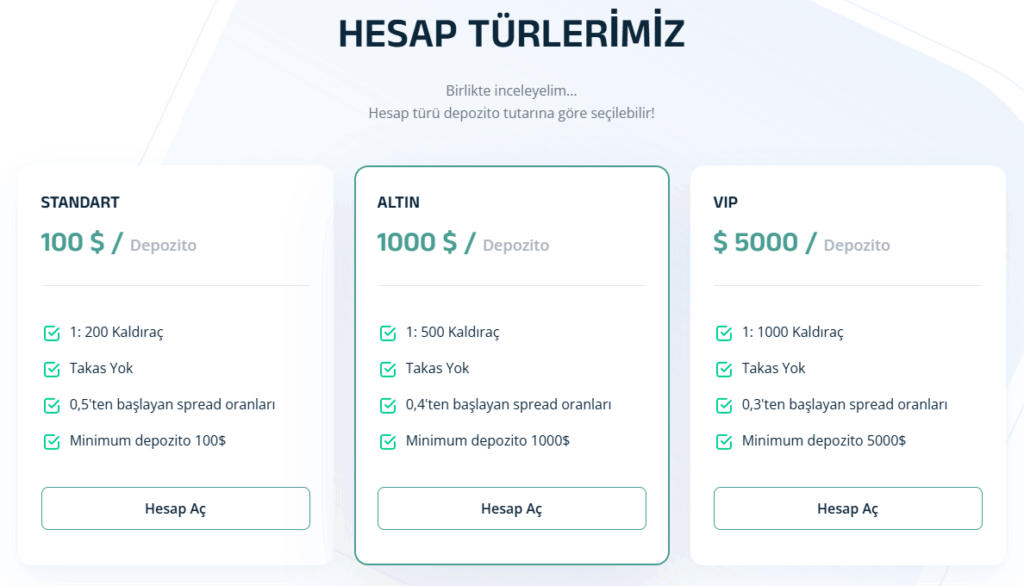The width and height of the screenshot is (1024, 586).
Task: Select the check icon for '0,5'ten başlayan spread oranları'
Action: 50,404
